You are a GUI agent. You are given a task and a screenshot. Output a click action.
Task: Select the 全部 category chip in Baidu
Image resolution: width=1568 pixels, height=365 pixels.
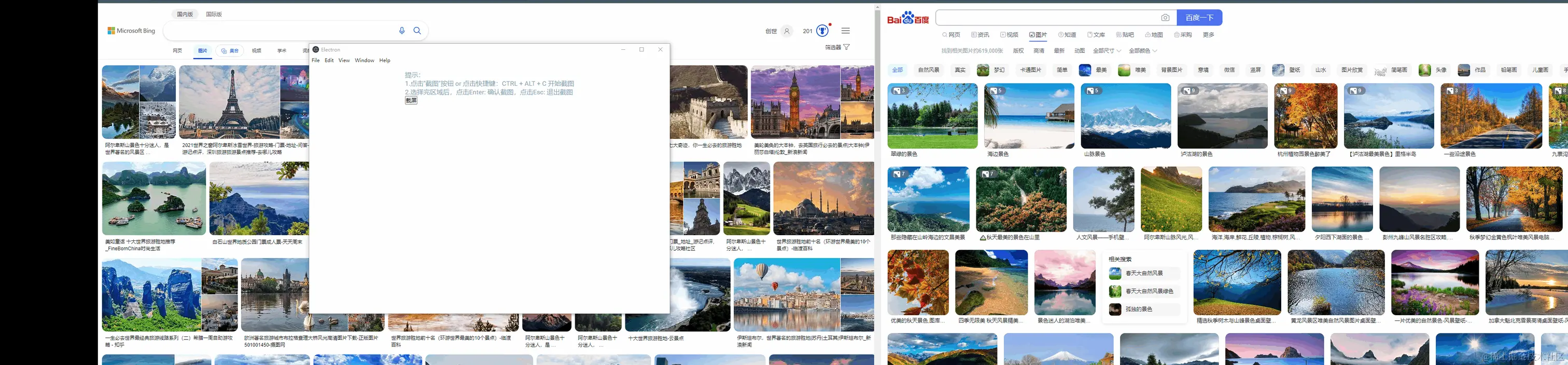point(898,70)
